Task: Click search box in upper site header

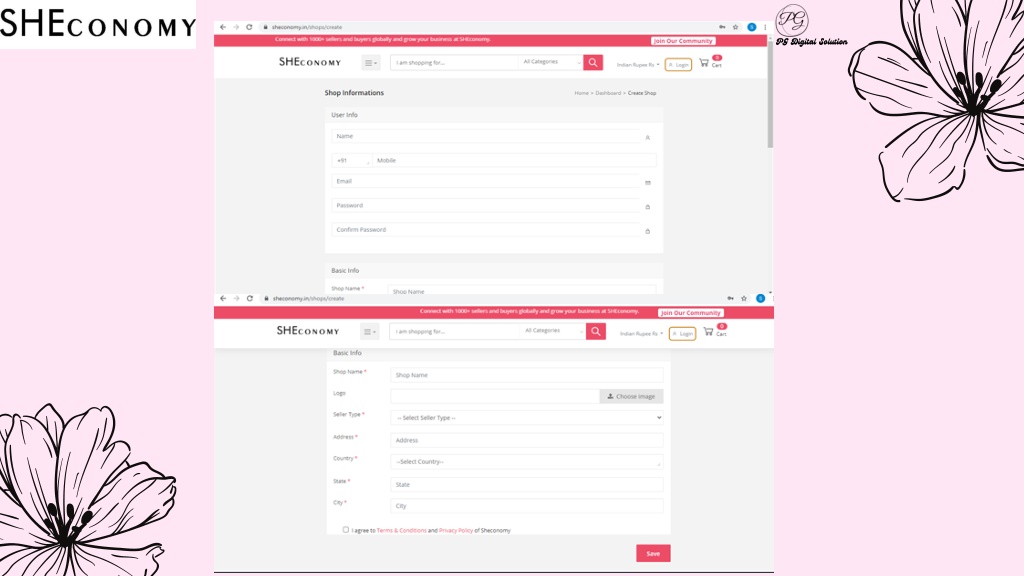Action: point(455,63)
